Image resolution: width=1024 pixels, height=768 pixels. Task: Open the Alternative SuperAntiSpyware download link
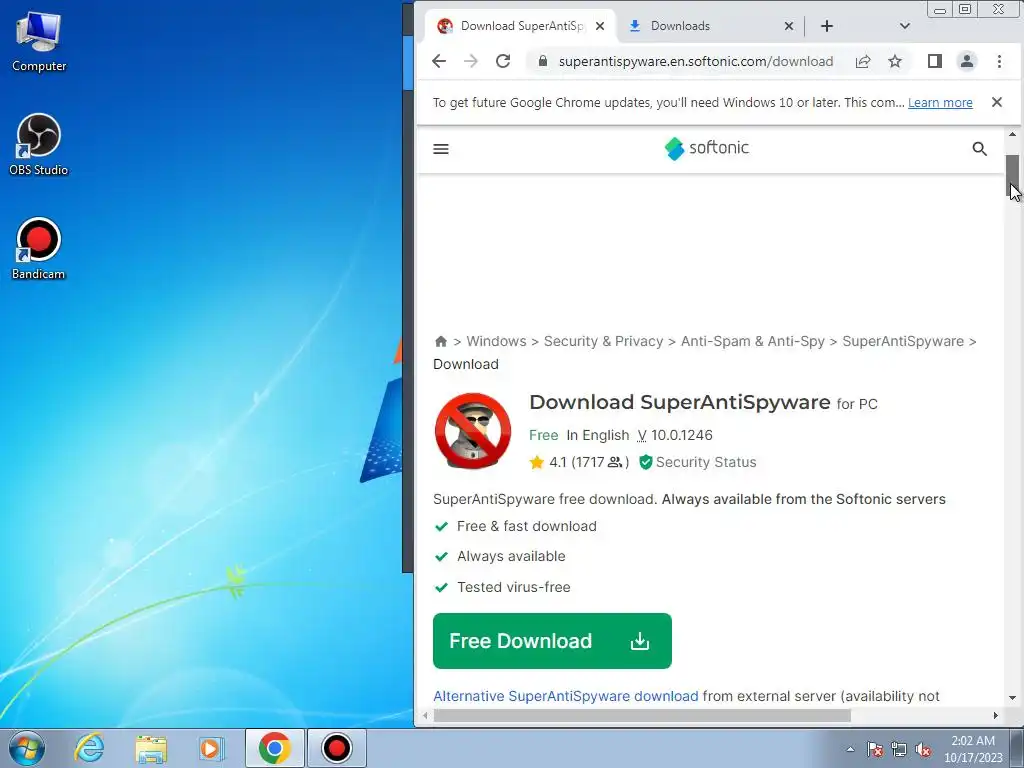tap(566, 696)
